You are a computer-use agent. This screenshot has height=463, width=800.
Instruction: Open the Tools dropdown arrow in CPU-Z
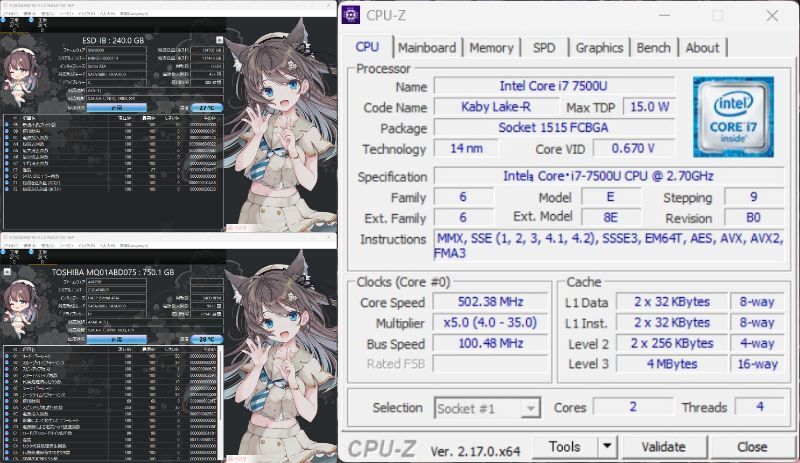pyautogui.click(x=607, y=446)
